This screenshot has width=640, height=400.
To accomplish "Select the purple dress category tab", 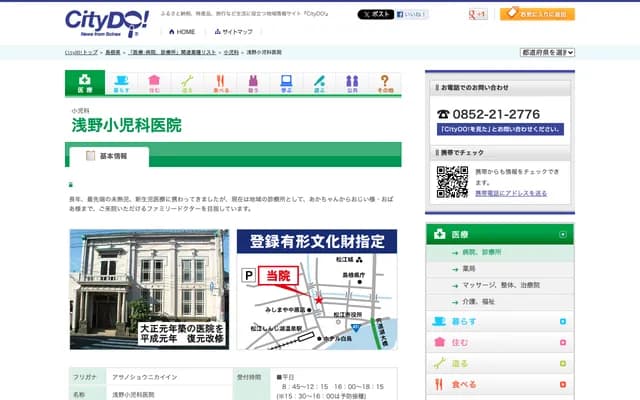I will (253, 84).
